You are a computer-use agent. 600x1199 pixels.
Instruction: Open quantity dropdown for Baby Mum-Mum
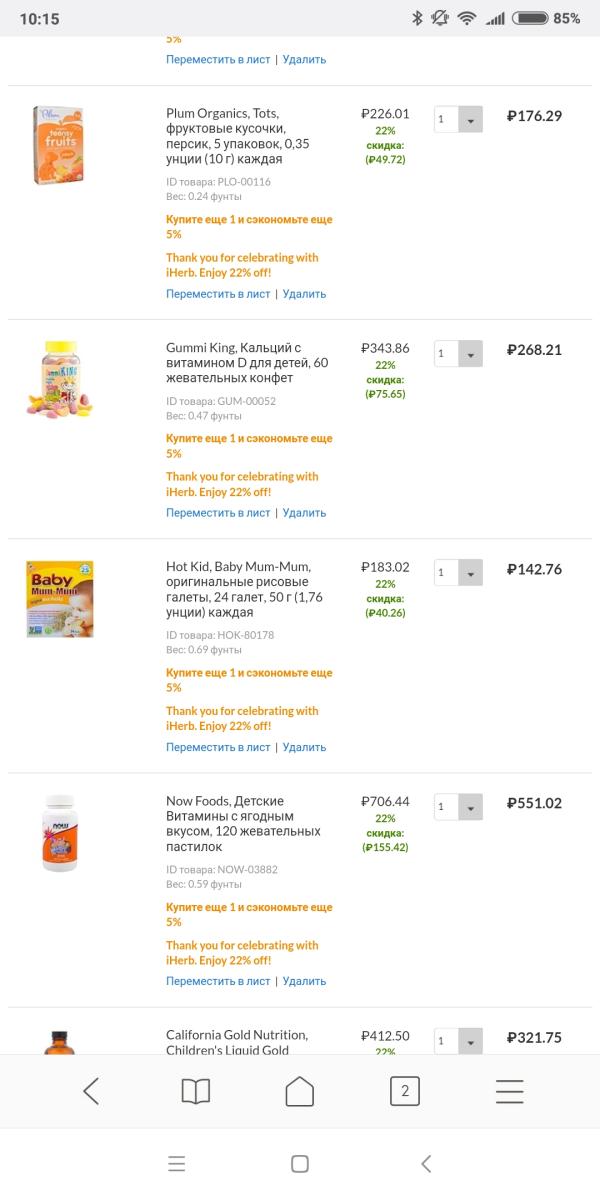pyautogui.click(x=459, y=573)
